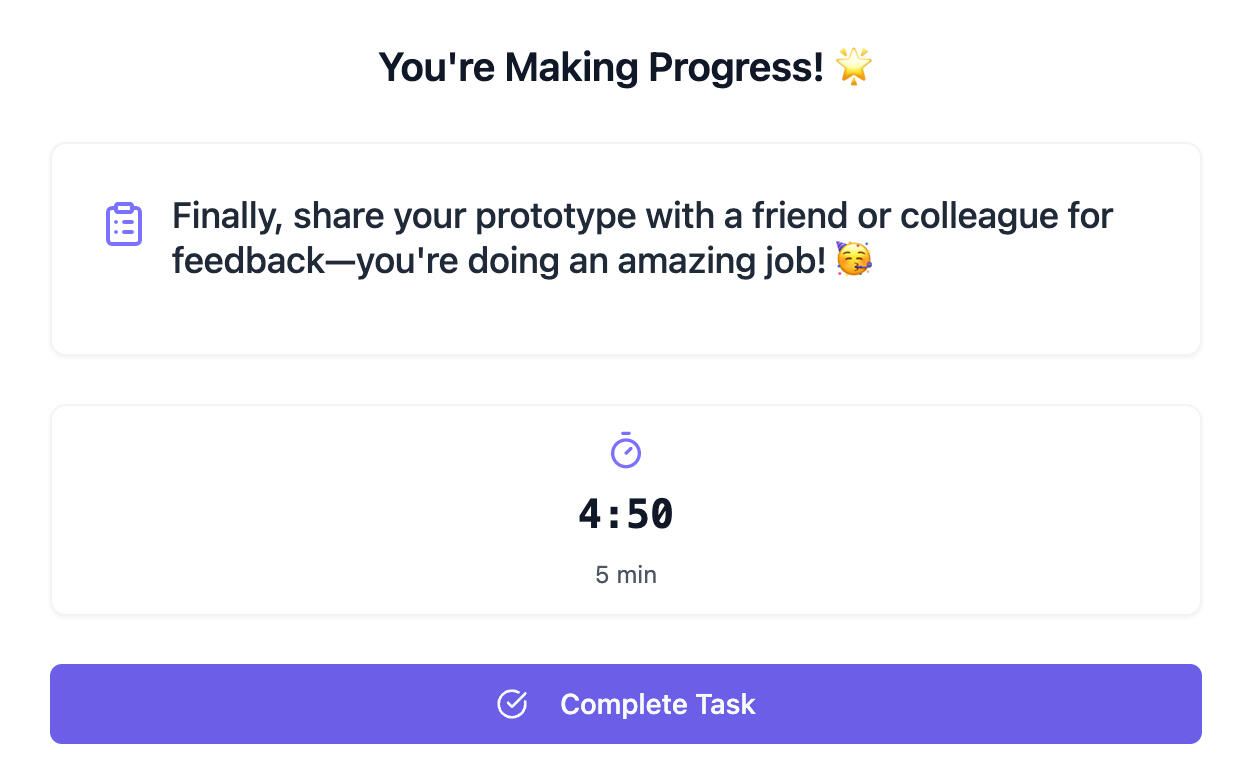Click the clipboard list icon
The height and width of the screenshot is (770, 1240).
(x=124, y=224)
